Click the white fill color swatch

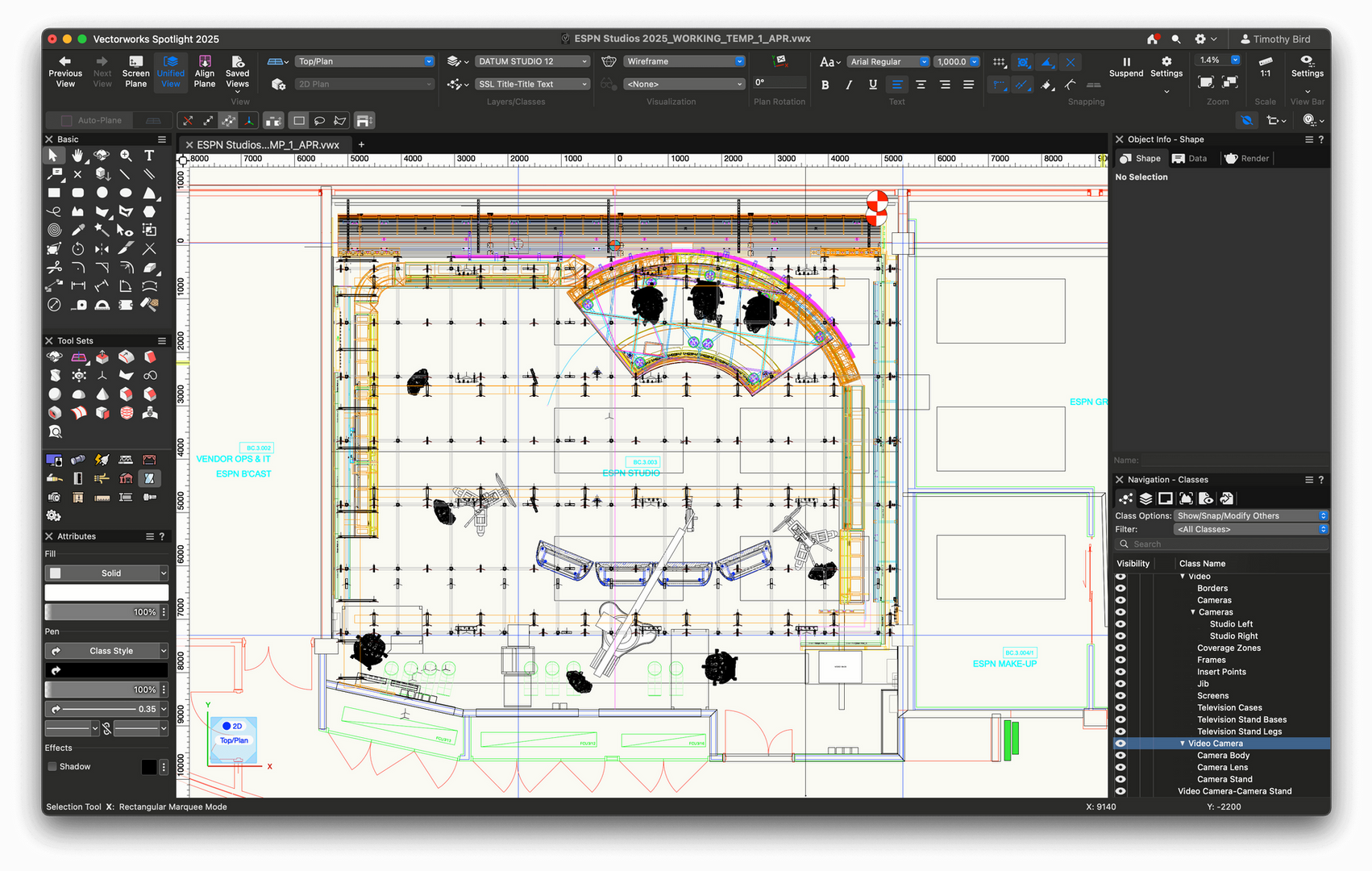106,593
